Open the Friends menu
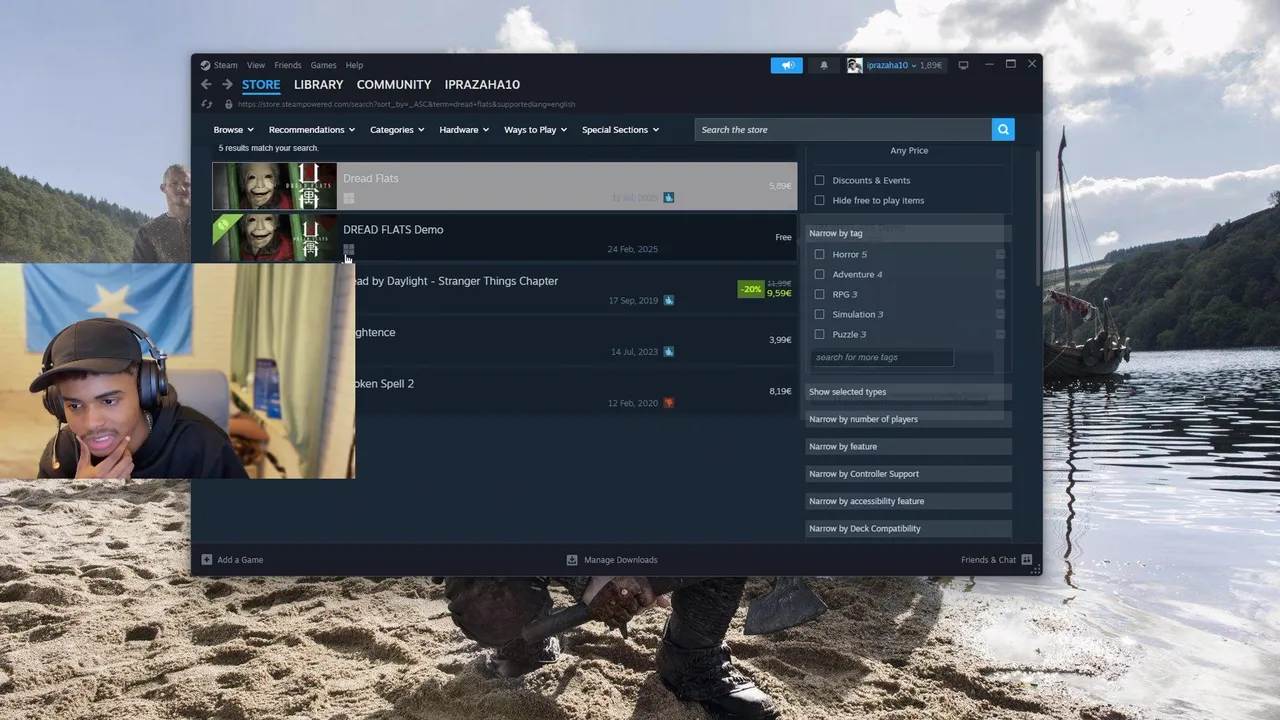The height and width of the screenshot is (720, 1280). coord(288,65)
